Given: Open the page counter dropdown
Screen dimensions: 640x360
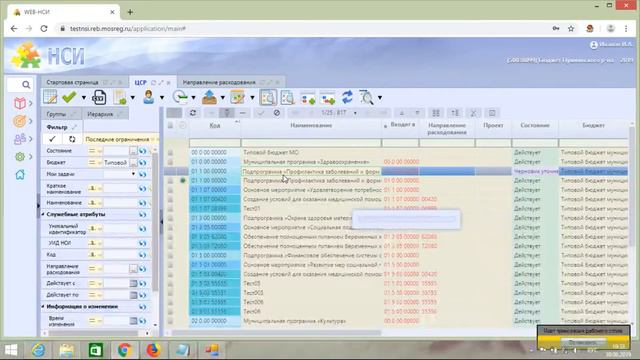Looking at the screenshot, I should (x=355, y=113).
